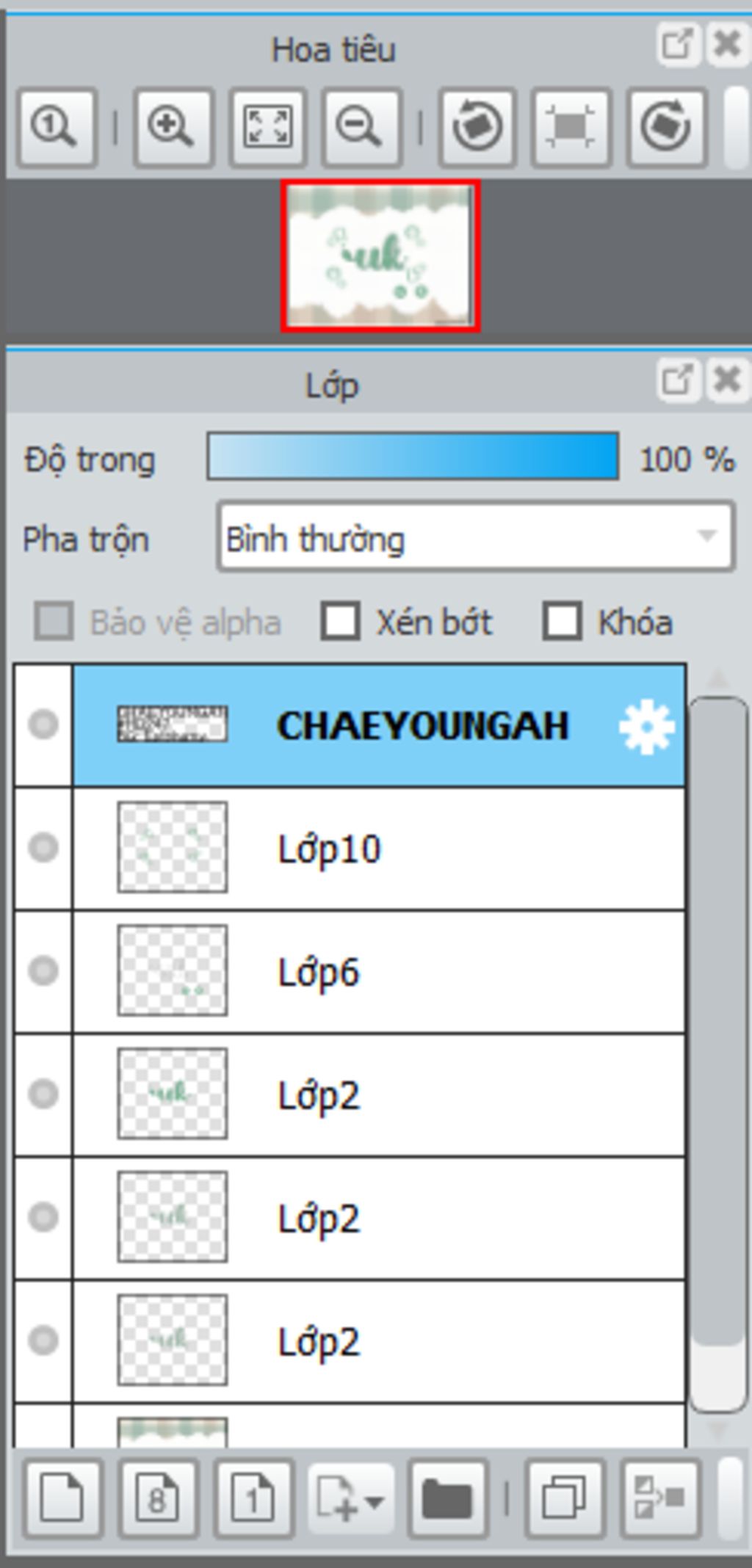Hide the Lớp6 layer
Screen dimensions: 752x1568
click(x=43, y=971)
